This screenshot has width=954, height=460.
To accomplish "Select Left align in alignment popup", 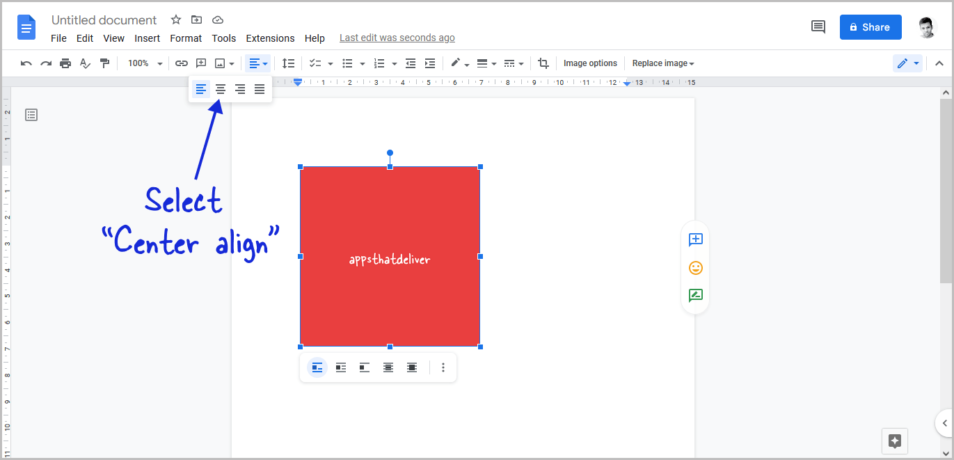I will point(200,89).
